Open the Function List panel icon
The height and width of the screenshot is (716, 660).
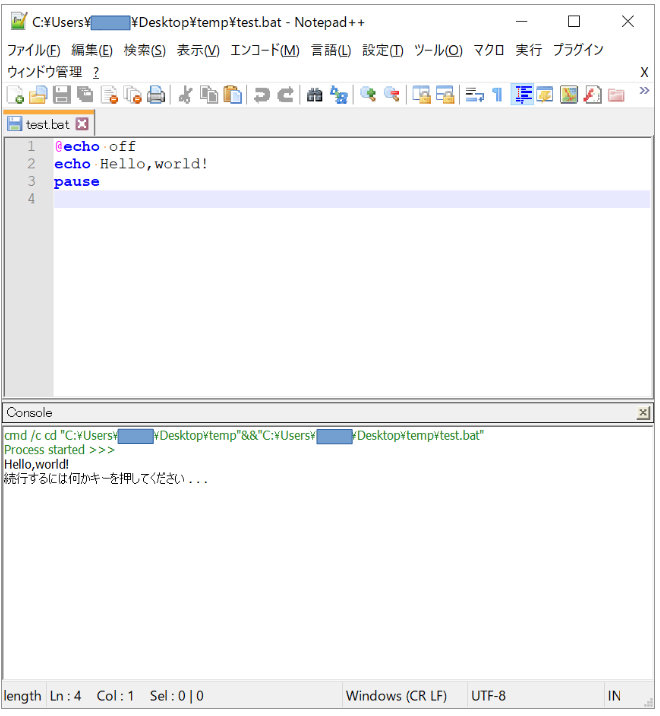[x=593, y=95]
